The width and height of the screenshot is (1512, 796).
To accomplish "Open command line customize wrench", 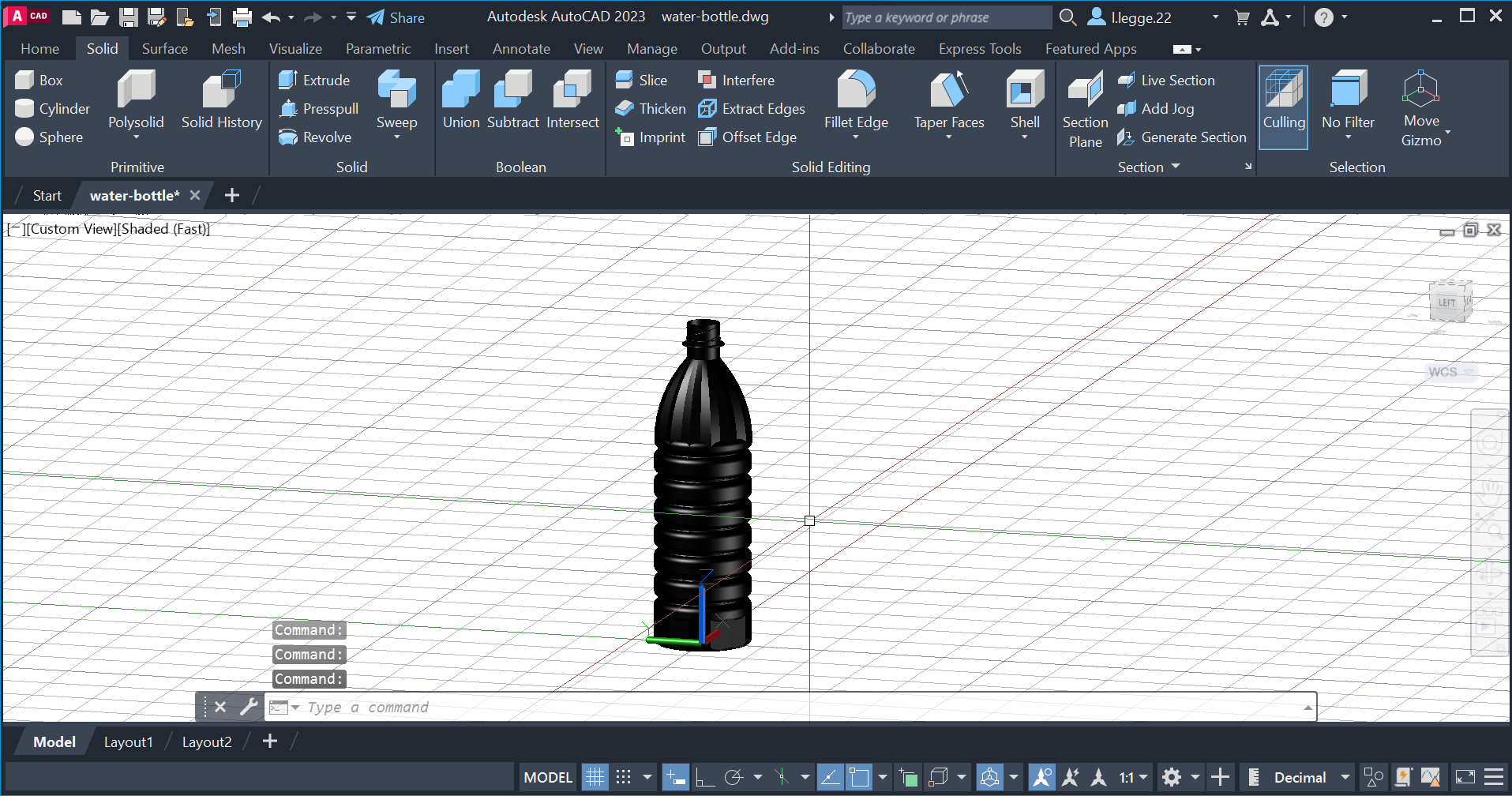I will 249,707.
